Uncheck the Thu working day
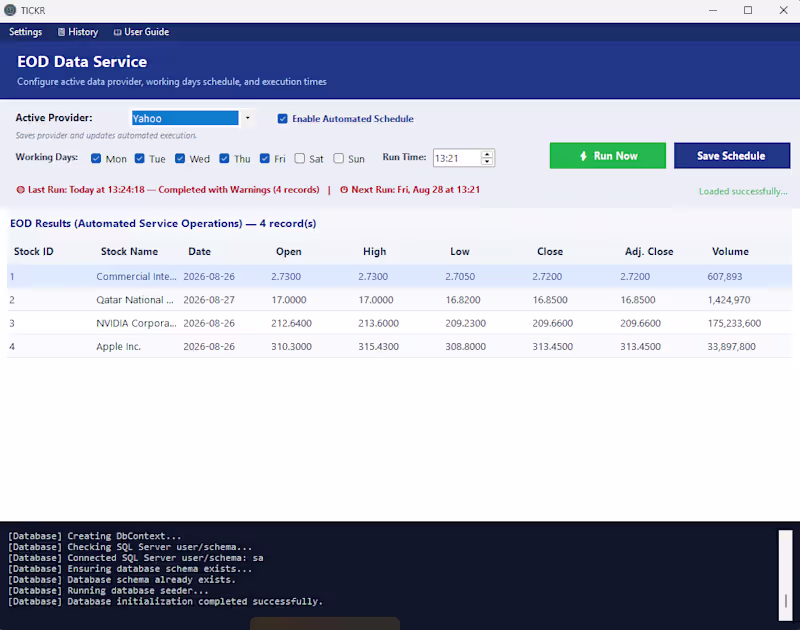Screen dimensions: 800x630 pyautogui.click(x=224, y=159)
